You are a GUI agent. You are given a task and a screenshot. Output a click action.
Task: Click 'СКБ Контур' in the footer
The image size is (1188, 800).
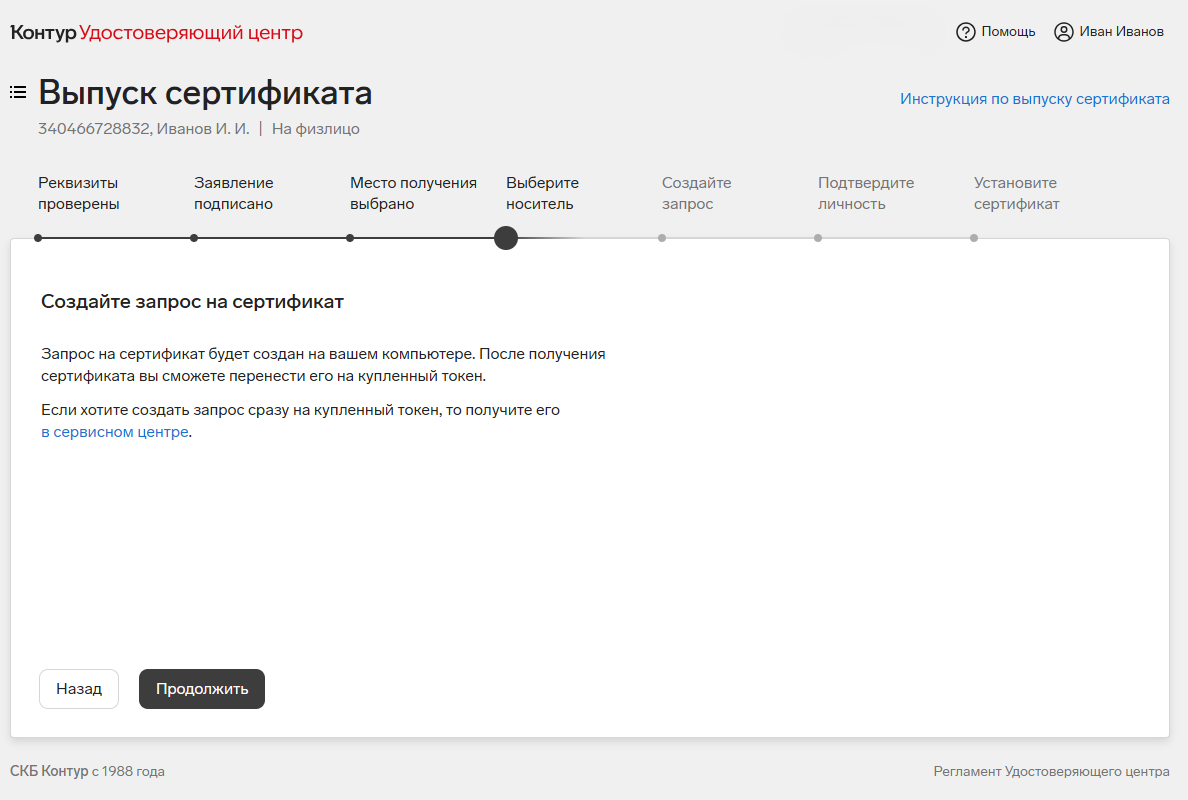[x=49, y=771]
